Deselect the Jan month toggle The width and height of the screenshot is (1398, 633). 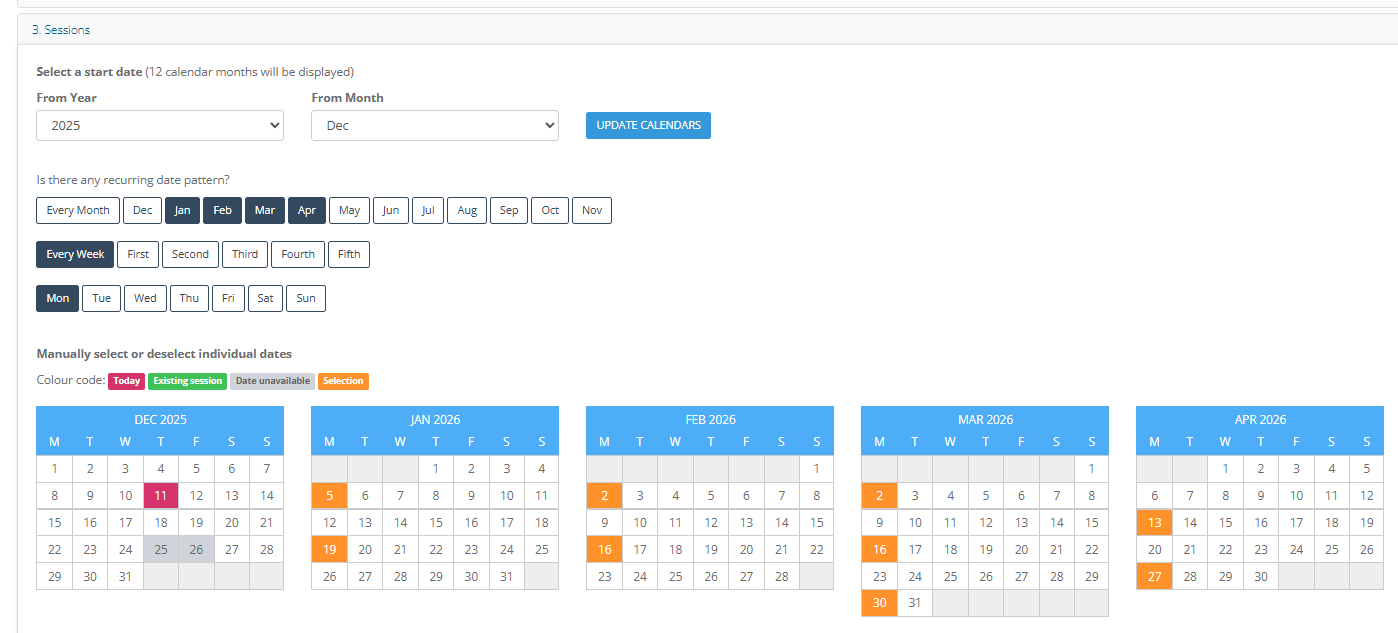(182, 210)
